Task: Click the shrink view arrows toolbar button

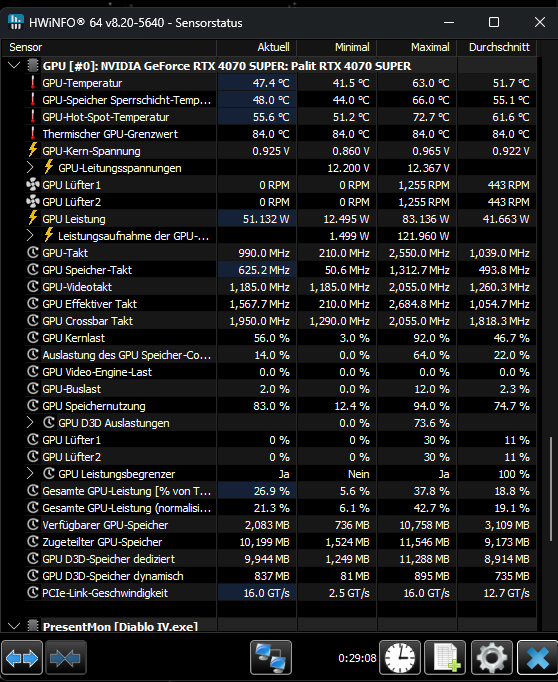Action: [66, 658]
